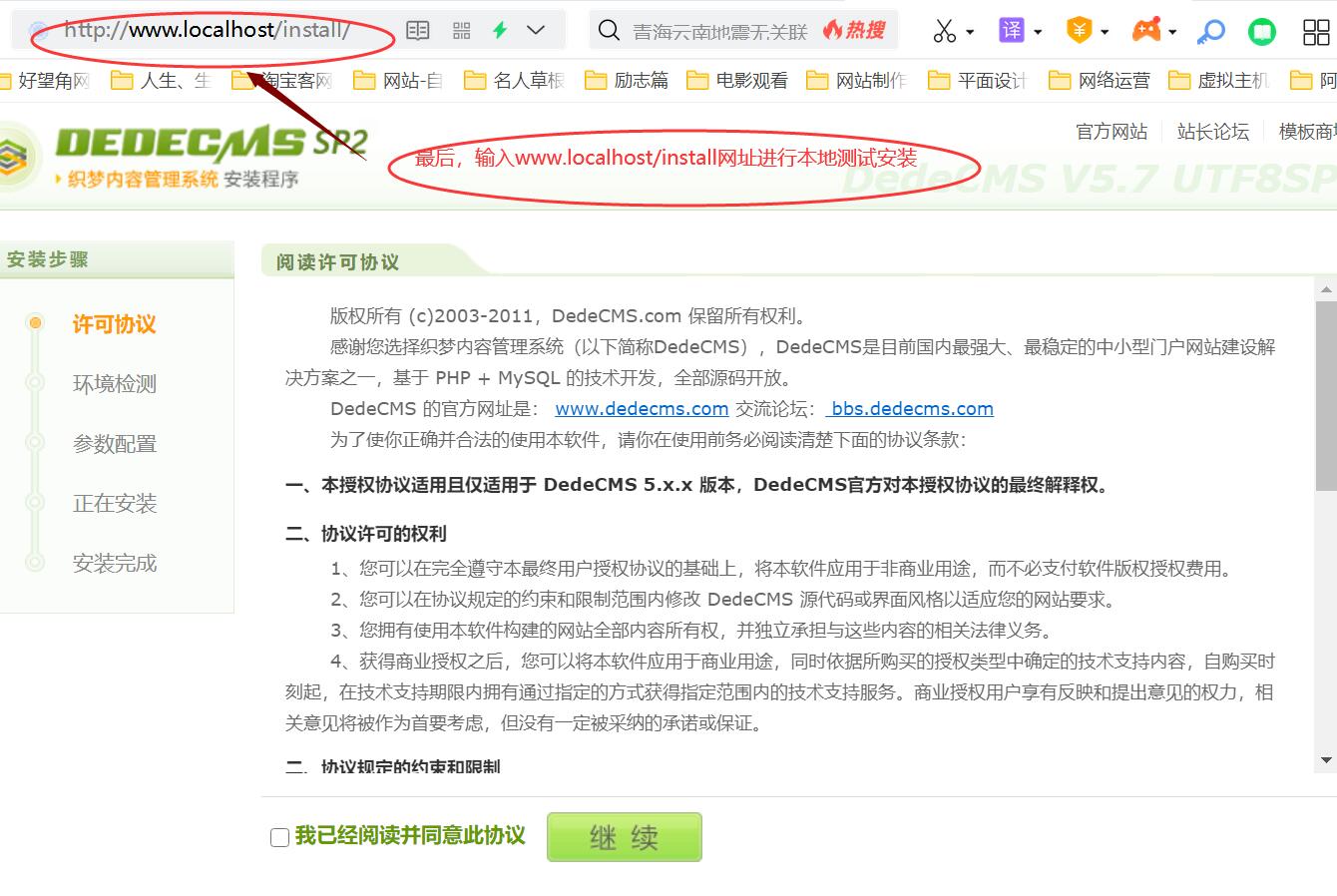Open the green round reading icon

point(1263,32)
